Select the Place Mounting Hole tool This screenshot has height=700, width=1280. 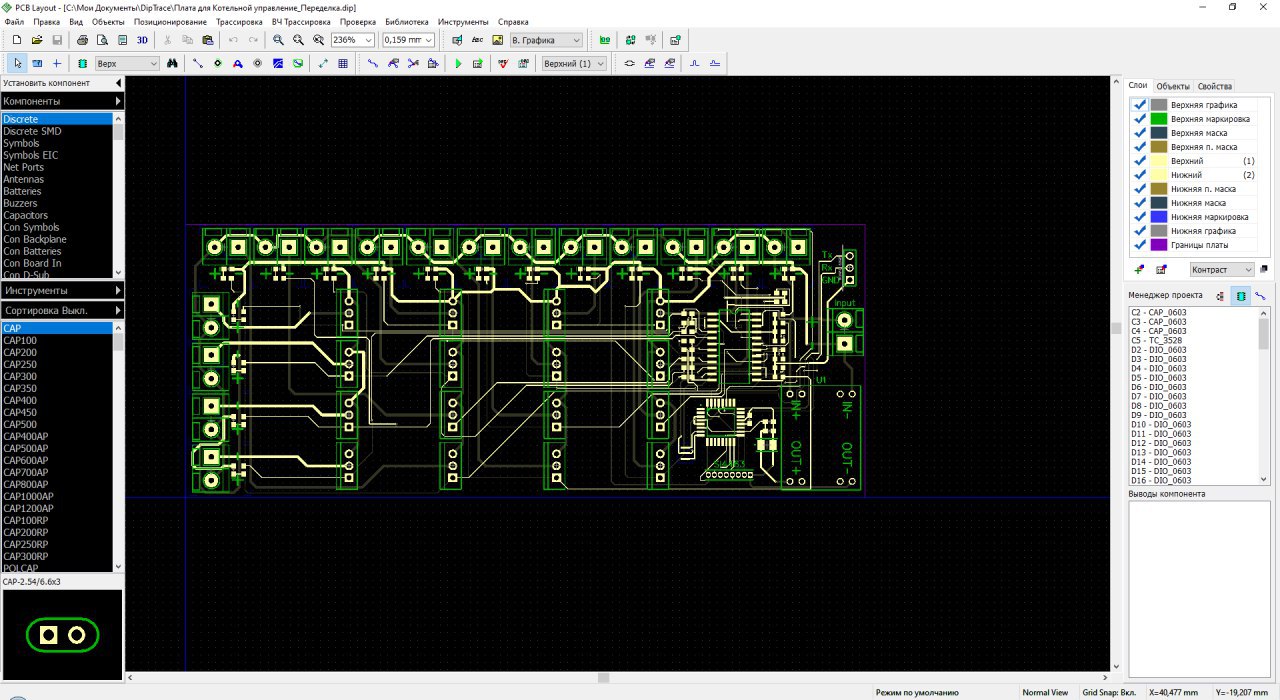[x=257, y=63]
